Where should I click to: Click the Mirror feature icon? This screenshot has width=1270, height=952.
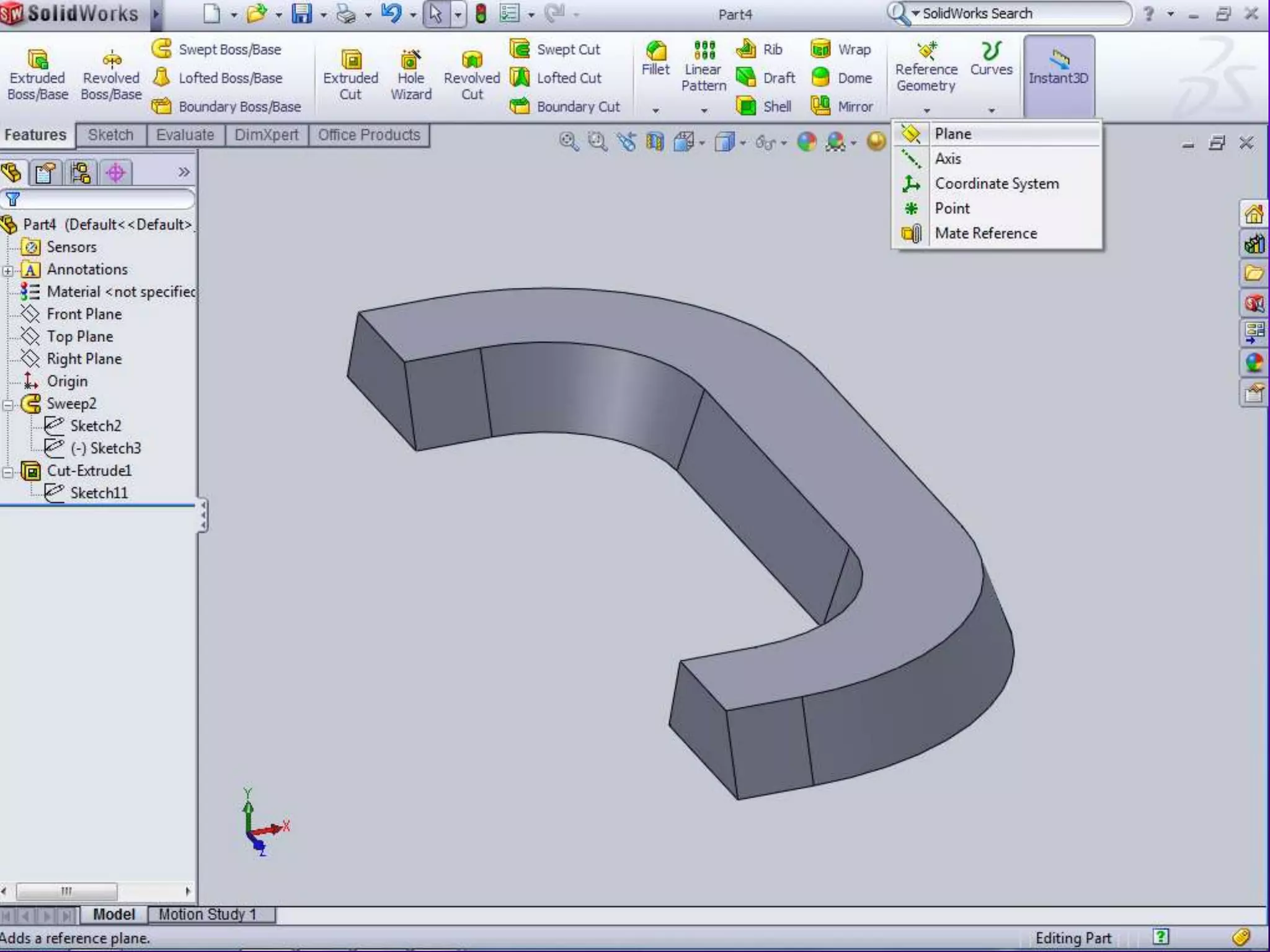click(x=820, y=107)
